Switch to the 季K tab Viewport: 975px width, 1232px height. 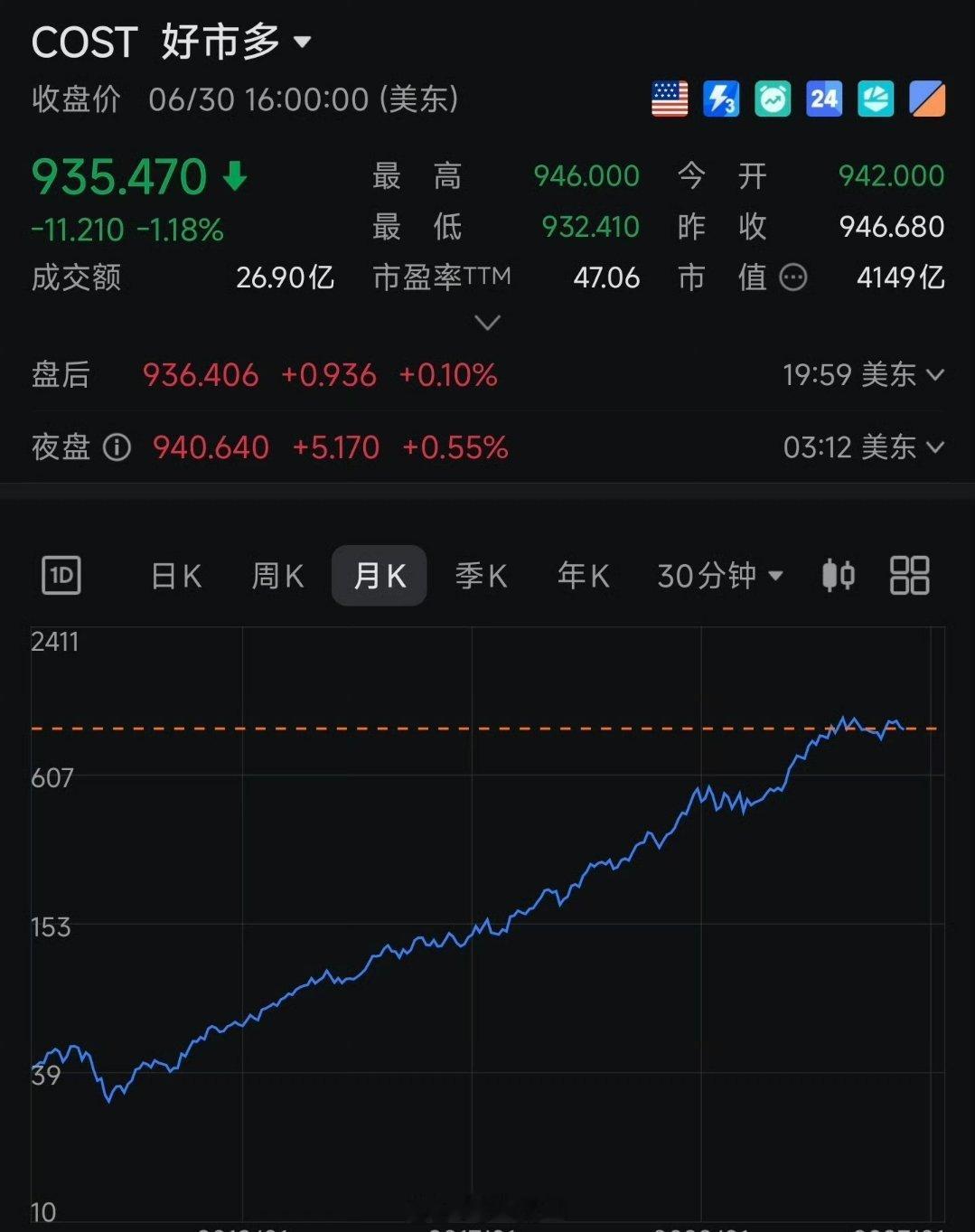(x=481, y=575)
